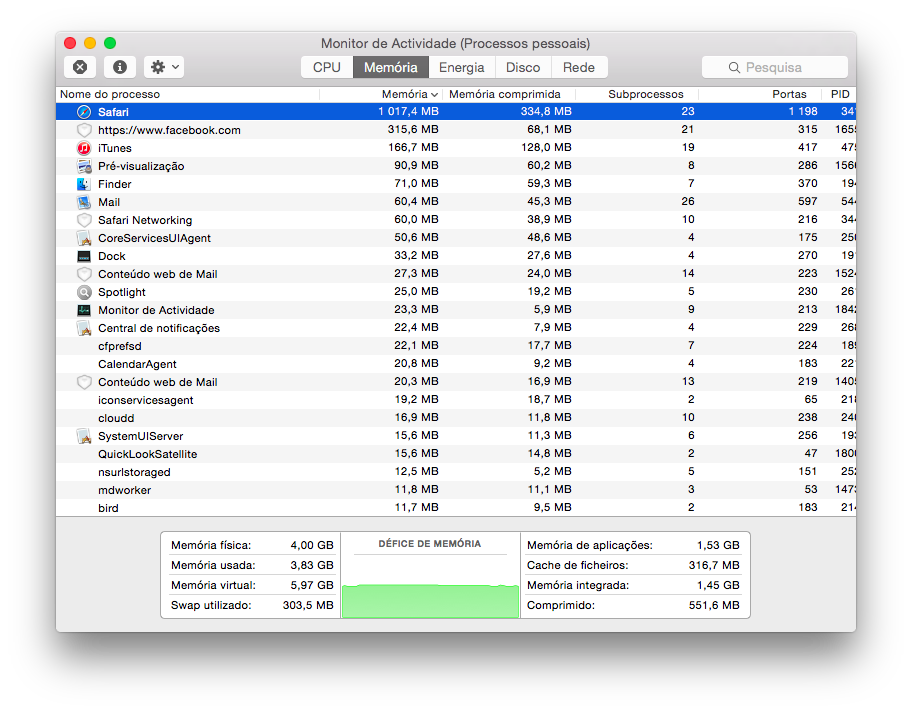This screenshot has width=912, height=712.
Task: Click the Safari compass icon
Action: tap(84, 112)
